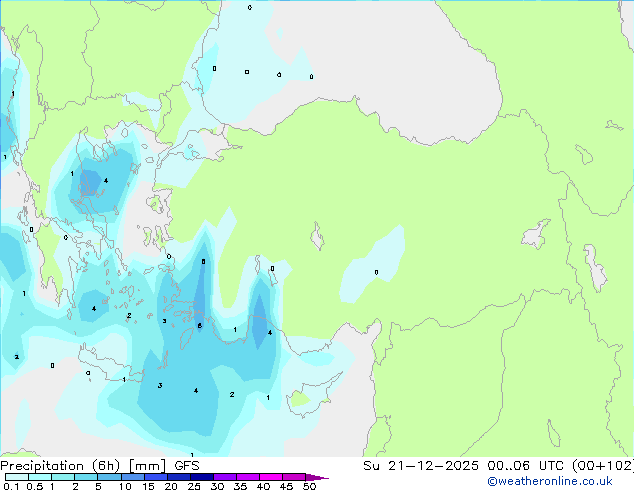Click the 'Su 21-12-2025' date text
This screenshot has height=490, width=634.
coord(421,466)
